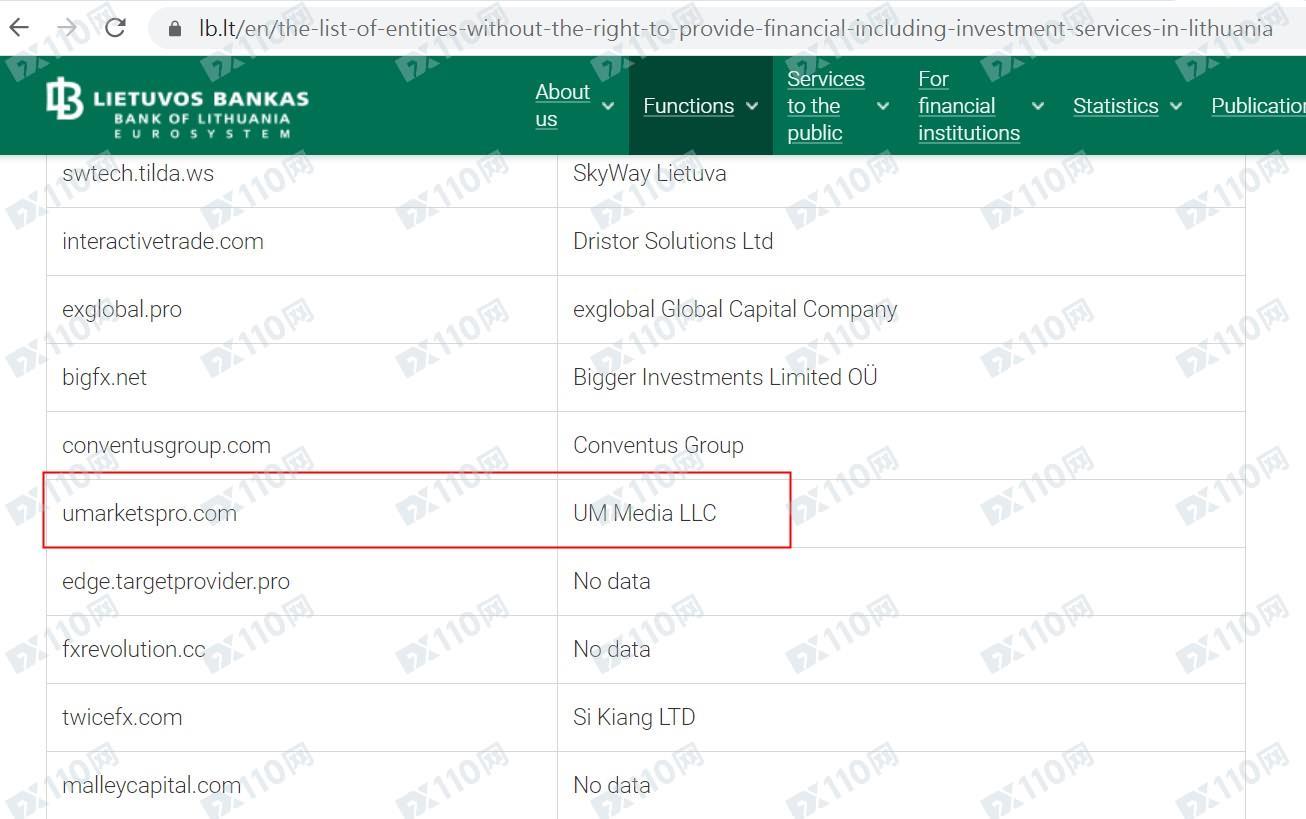Click the Lietuvos Bankas logo
This screenshot has height=819, width=1306.
click(177, 106)
